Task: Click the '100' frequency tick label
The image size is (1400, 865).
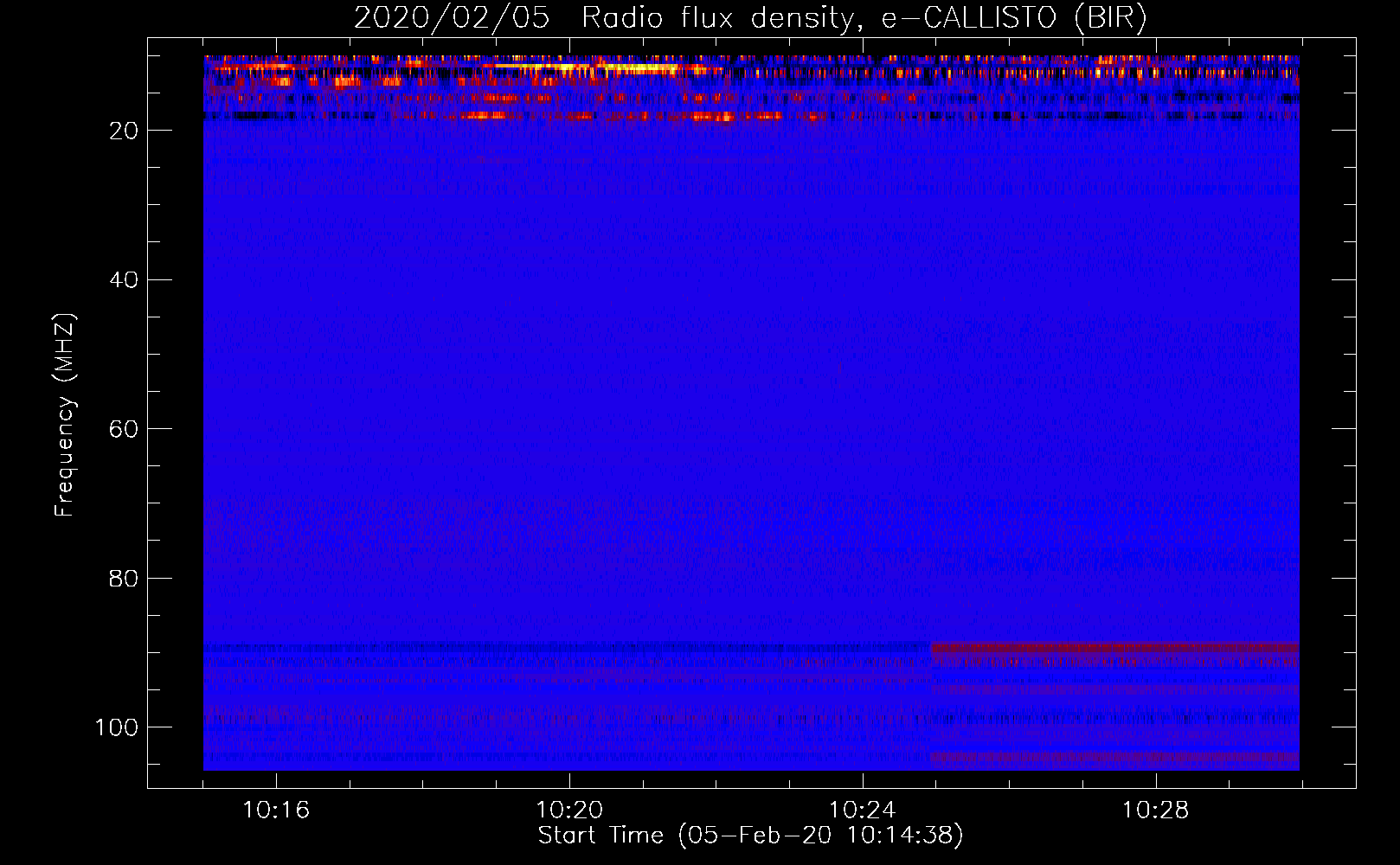Action: click(117, 727)
